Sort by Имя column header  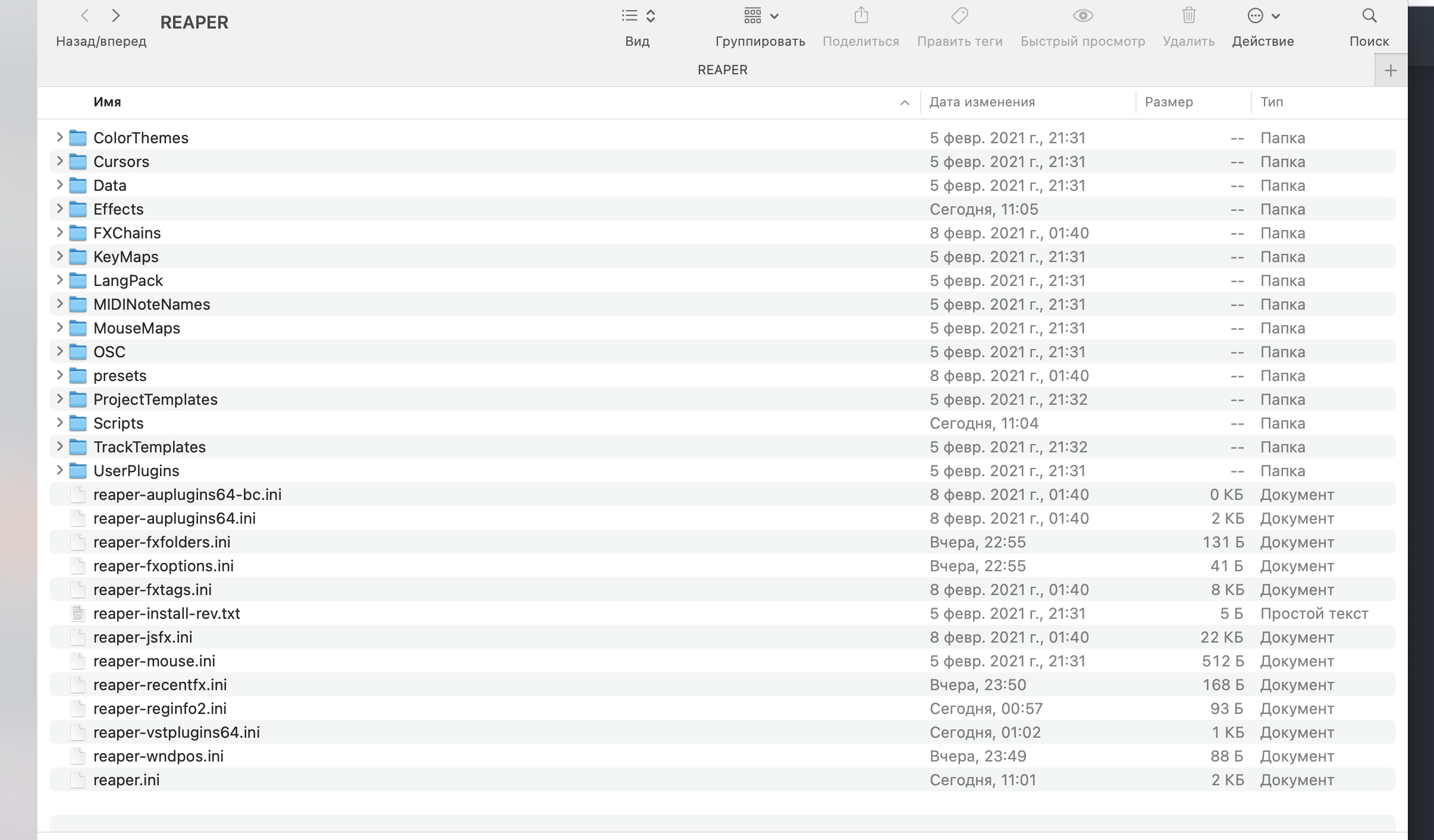tap(107, 102)
